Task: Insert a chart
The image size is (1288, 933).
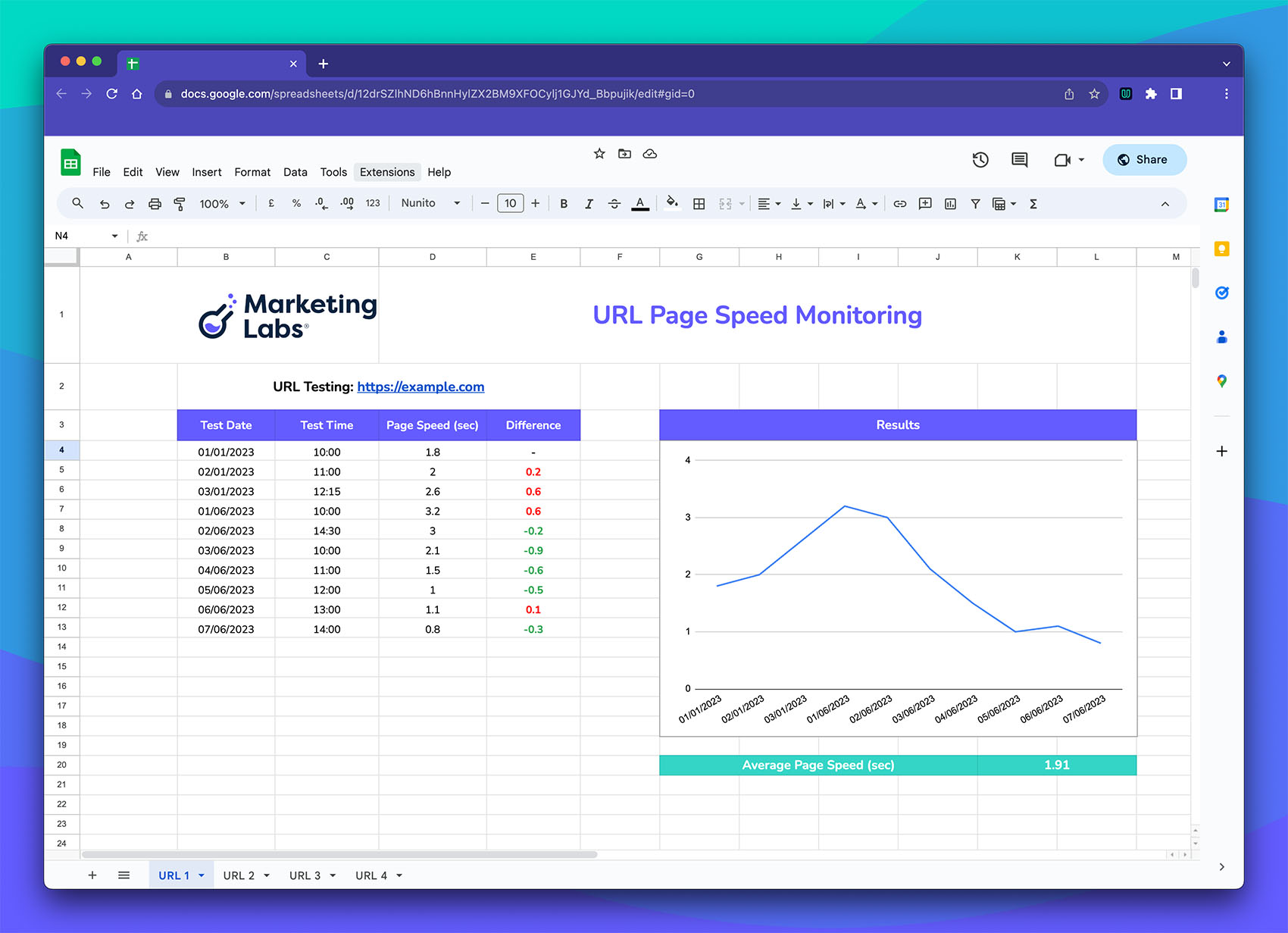Action: 950,203
